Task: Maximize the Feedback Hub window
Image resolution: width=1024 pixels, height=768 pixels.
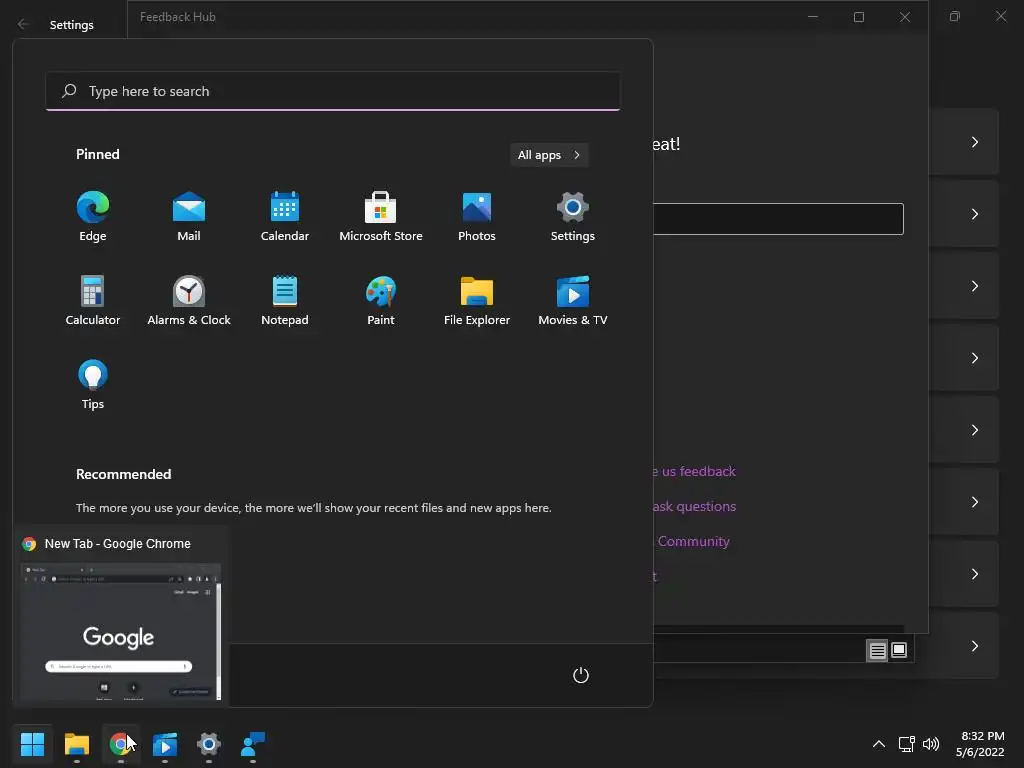Action: pyautogui.click(x=859, y=17)
